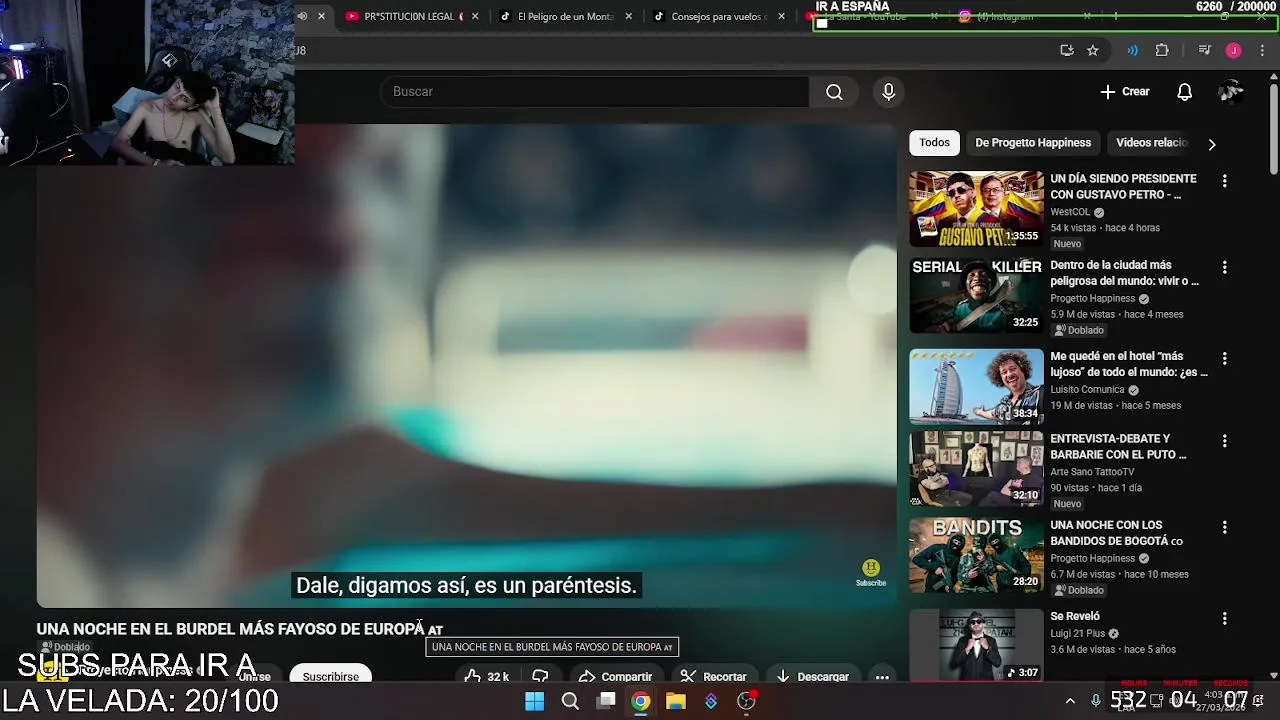The width and height of the screenshot is (1280, 720).
Task: Open options for Entrevista-Debate video
Action: [x=1225, y=441]
